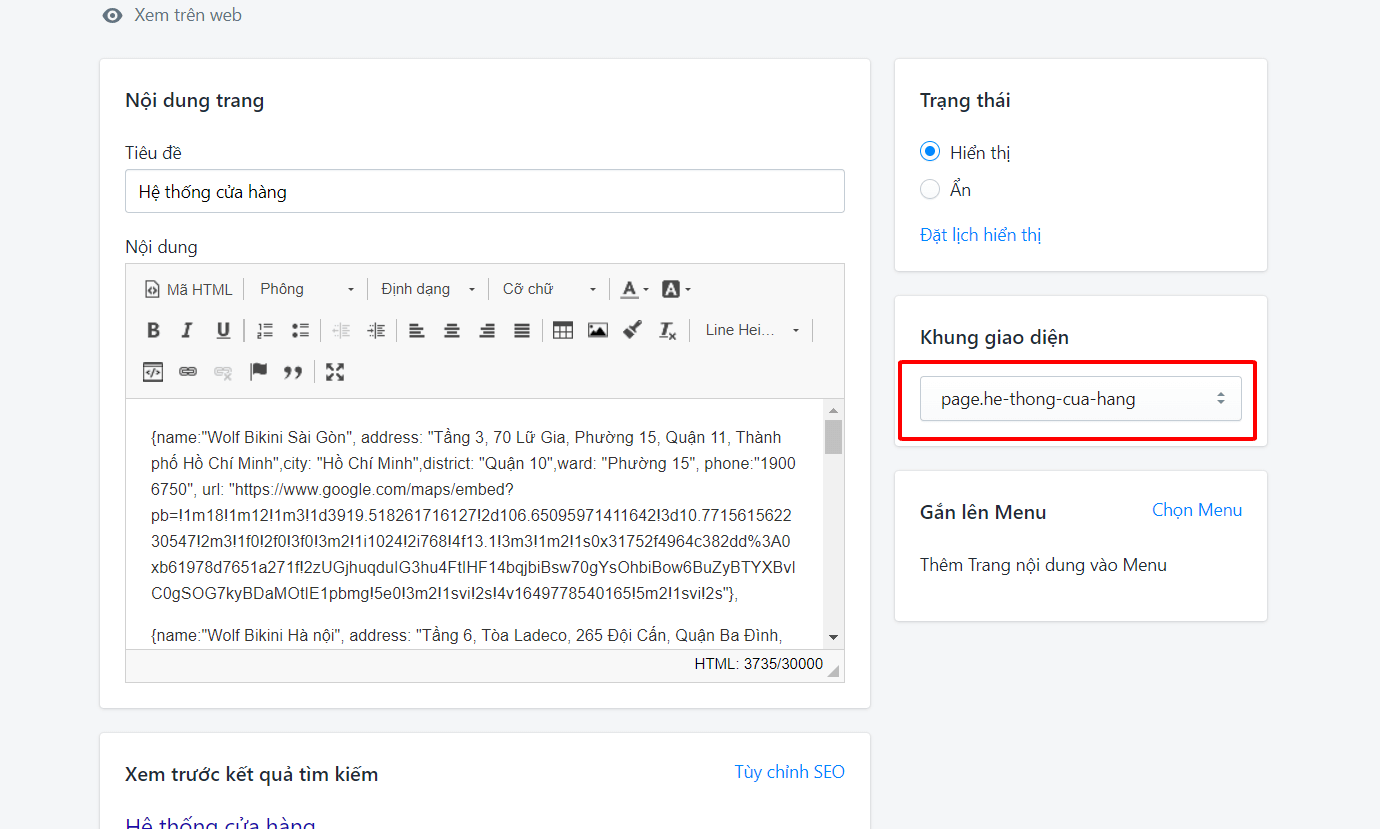Apply italic formatting
This screenshot has height=829, width=1380.
[x=187, y=331]
